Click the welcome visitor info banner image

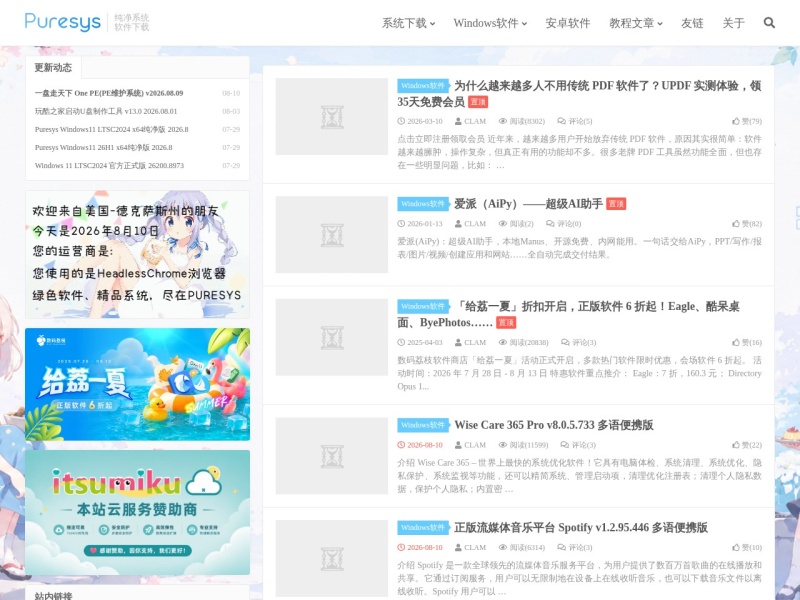tap(137, 255)
